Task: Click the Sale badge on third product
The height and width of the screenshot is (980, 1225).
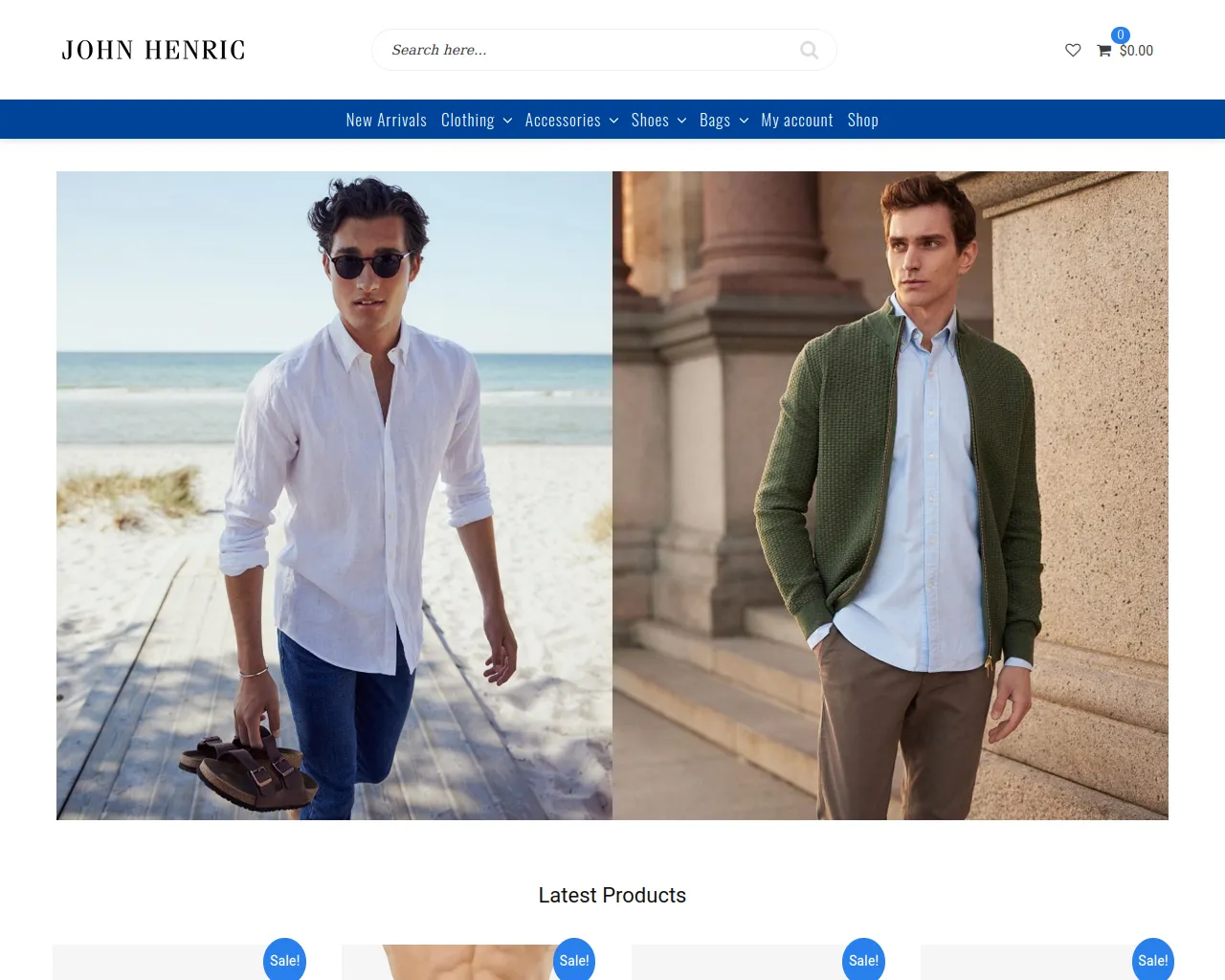Action: [x=863, y=960]
